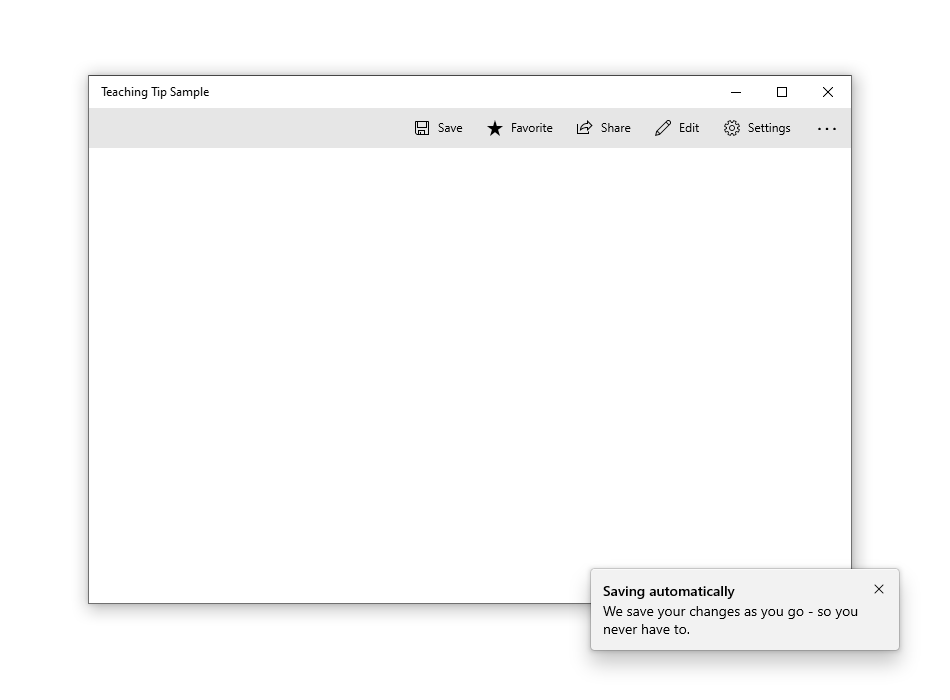Click the Favorite command label
Viewport: 950px width, 700px height.
coord(531,127)
